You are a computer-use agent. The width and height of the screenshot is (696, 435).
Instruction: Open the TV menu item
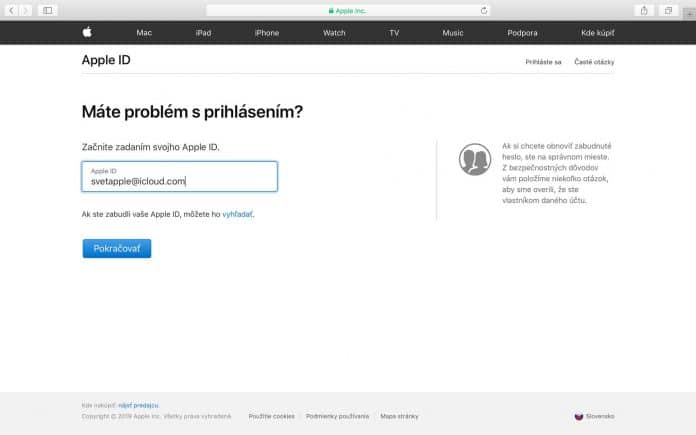[x=394, y=33]
